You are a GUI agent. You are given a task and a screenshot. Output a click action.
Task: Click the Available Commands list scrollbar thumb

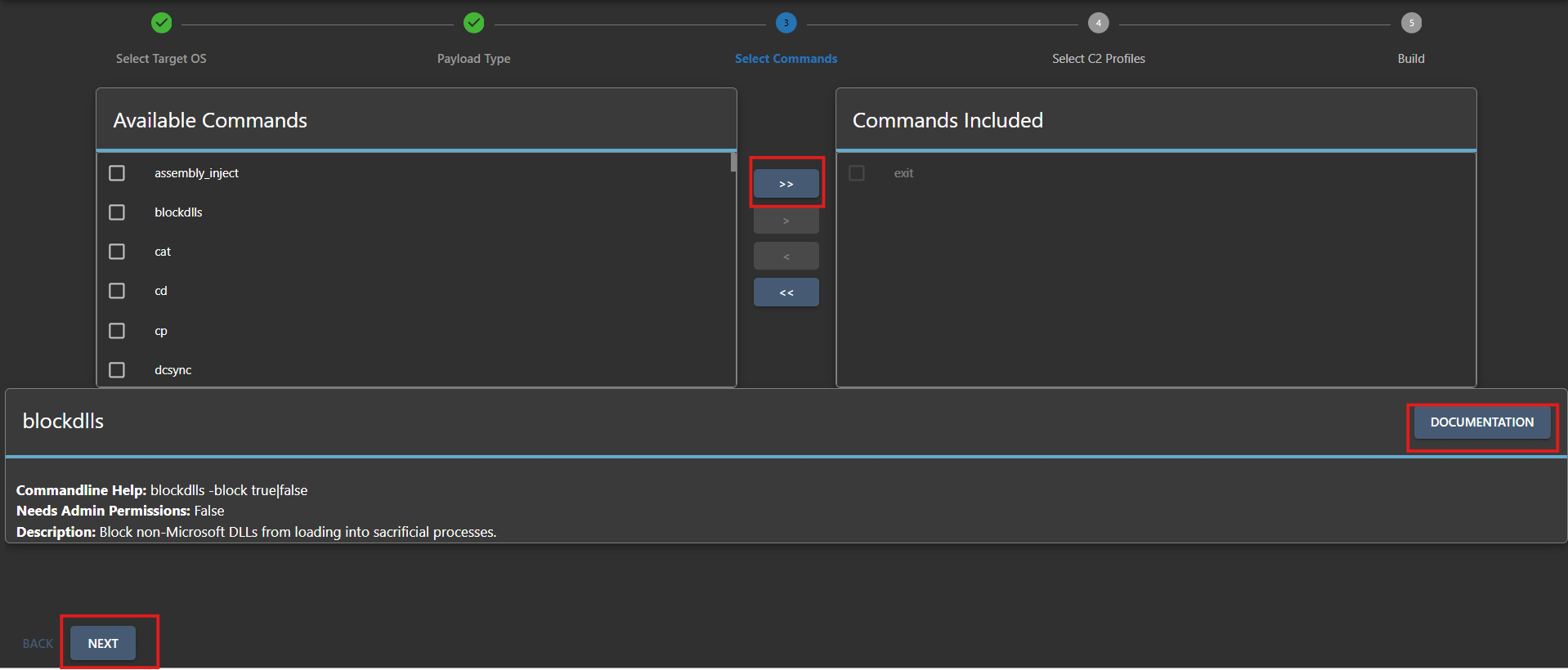click(x=733, y=163)
